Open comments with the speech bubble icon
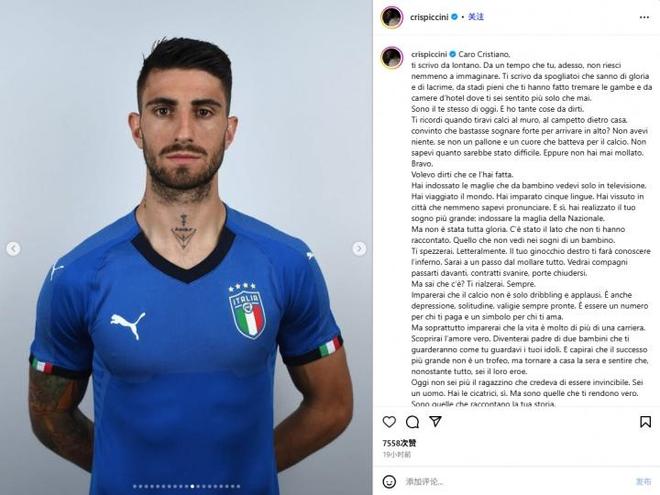 coord(412,421)
